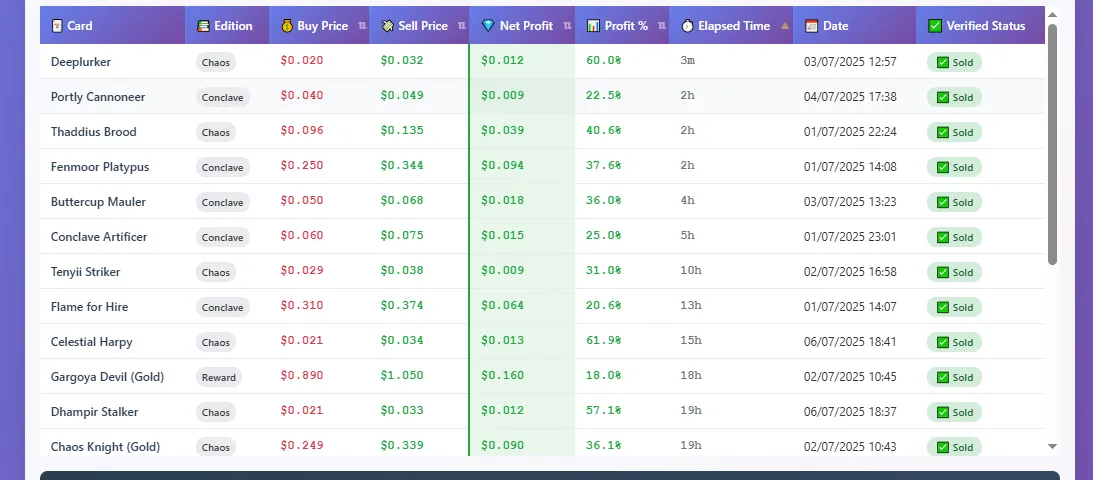Sort by Net Profit using its sort arrows
This screenshot has height=480, width=1093.
coord(567,26)
